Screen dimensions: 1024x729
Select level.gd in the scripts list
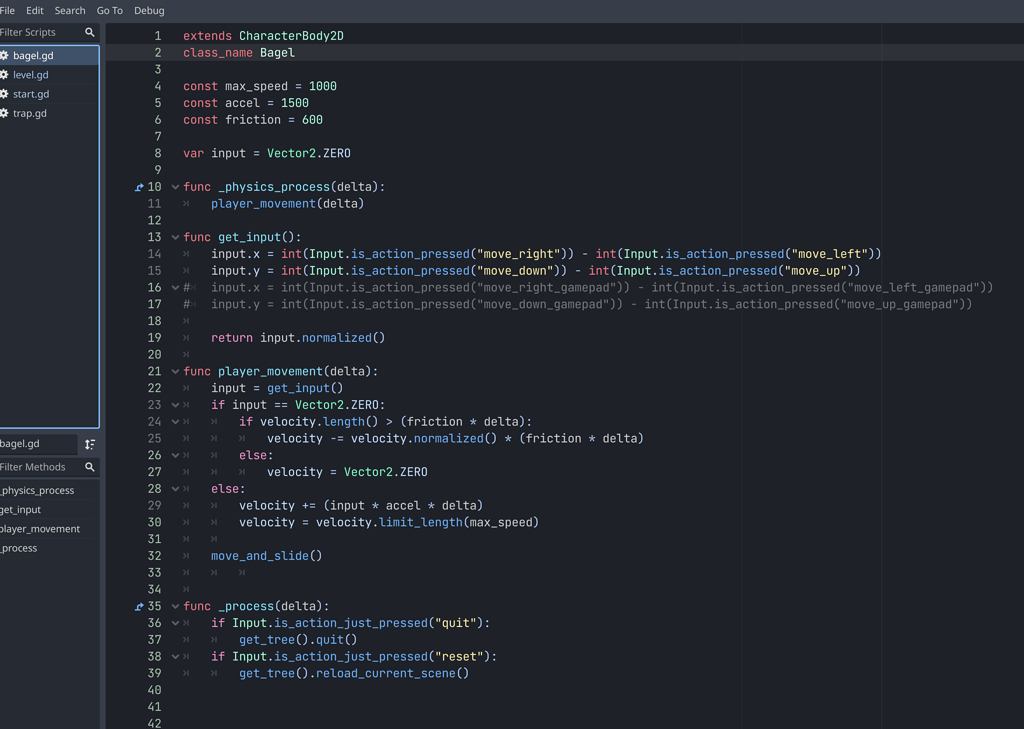(33, 74)
